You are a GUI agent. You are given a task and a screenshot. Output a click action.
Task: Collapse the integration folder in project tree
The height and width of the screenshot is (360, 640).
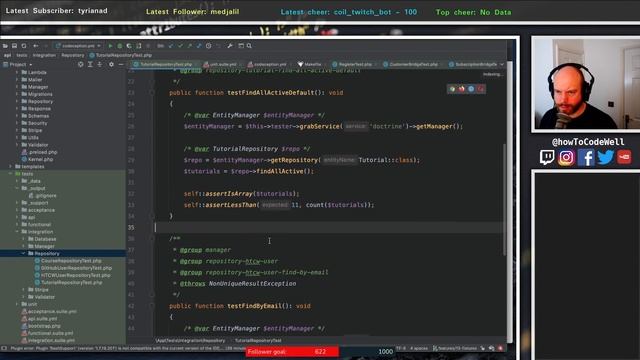click(x=17, y=231)
